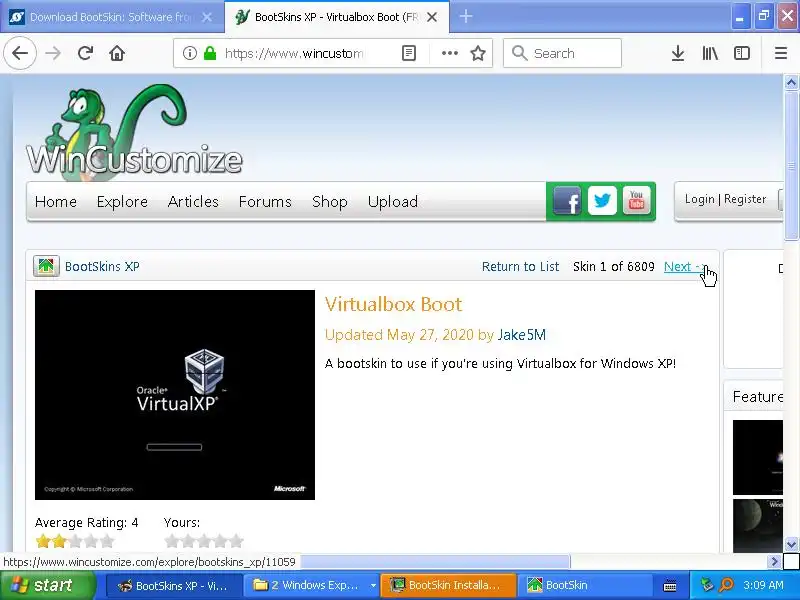Go back to the previous page
800x600 pixels.
[20, 53]
